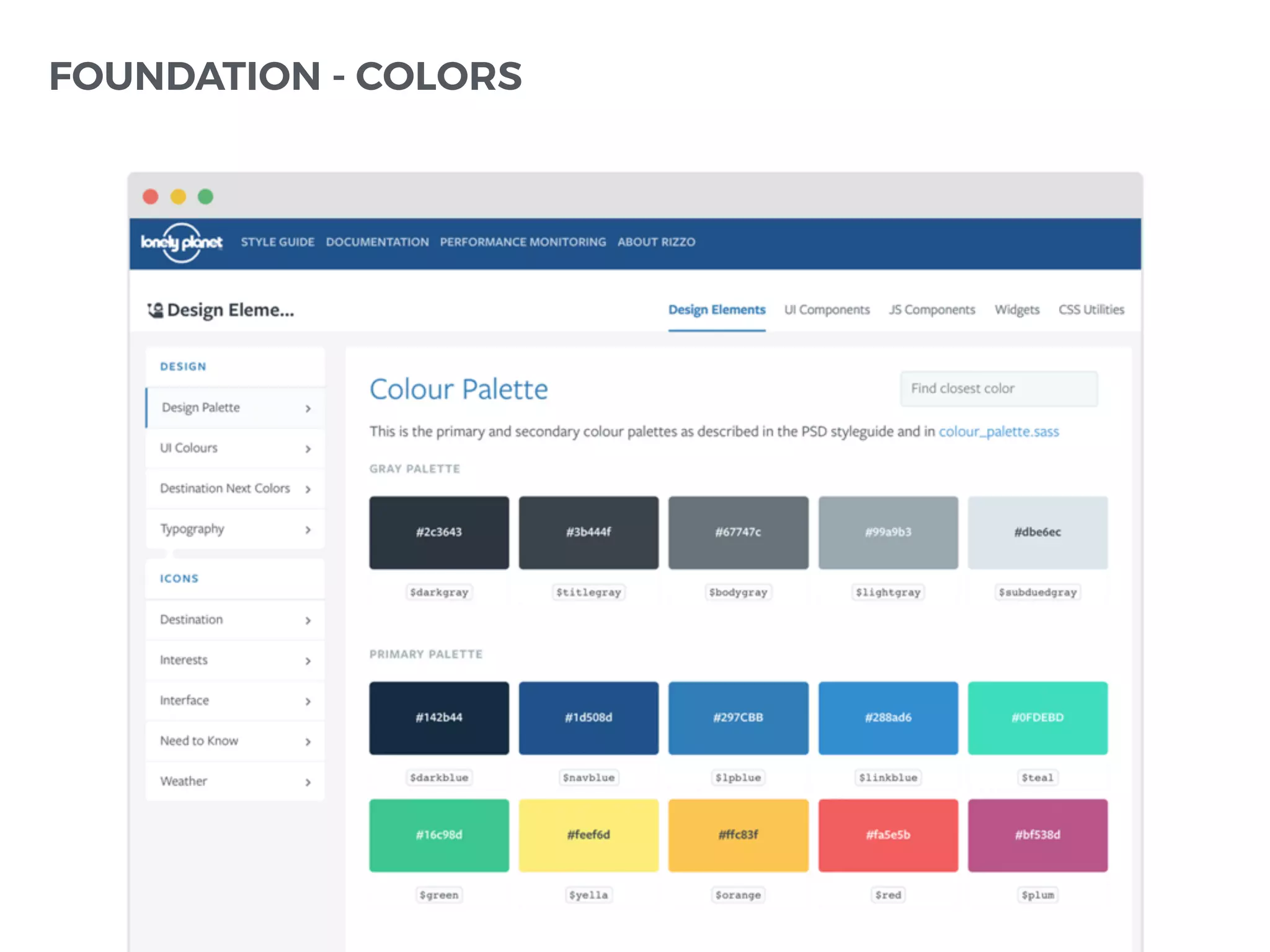1270x952 pixels.
Task: Focus the Find closest color field
Action: 998,389
